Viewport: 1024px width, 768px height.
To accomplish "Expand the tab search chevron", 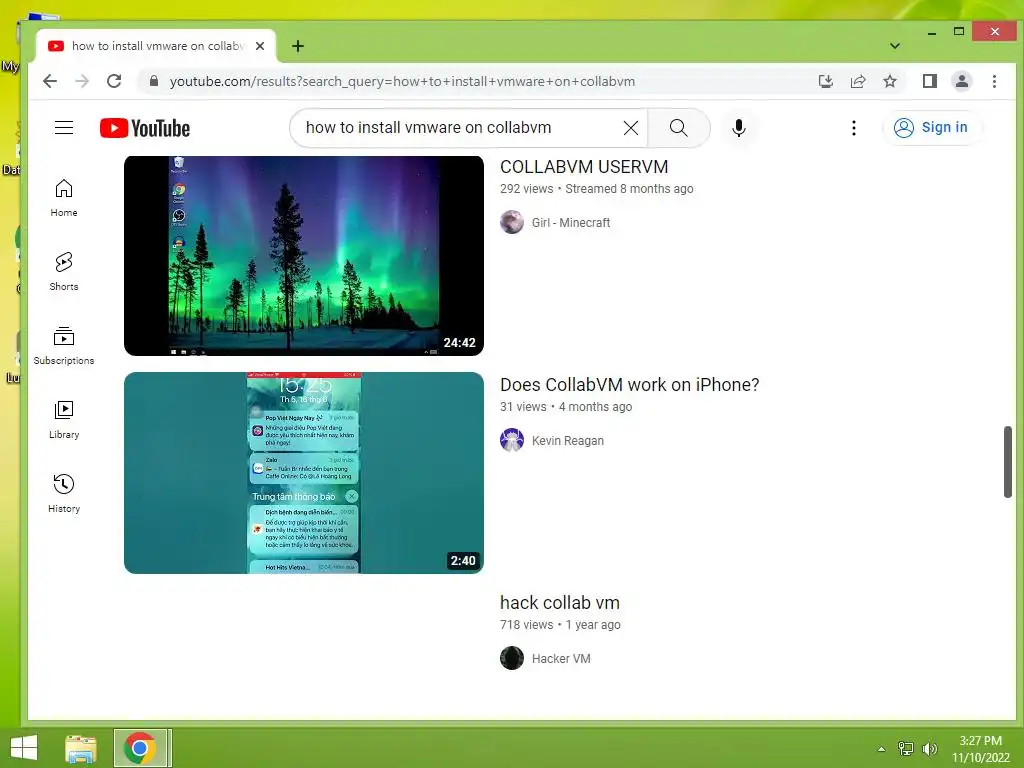I will (x=895, y=46).
